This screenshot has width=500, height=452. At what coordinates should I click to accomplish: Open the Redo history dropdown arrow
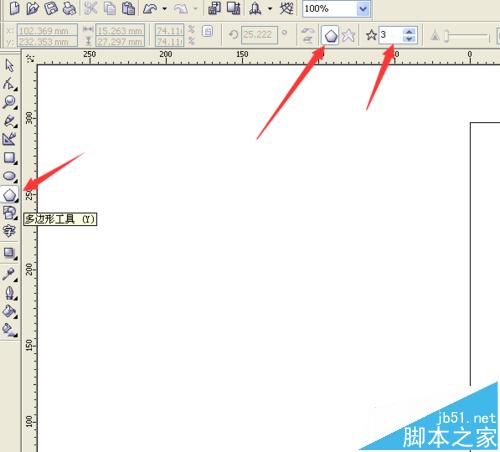pos(195,9)
